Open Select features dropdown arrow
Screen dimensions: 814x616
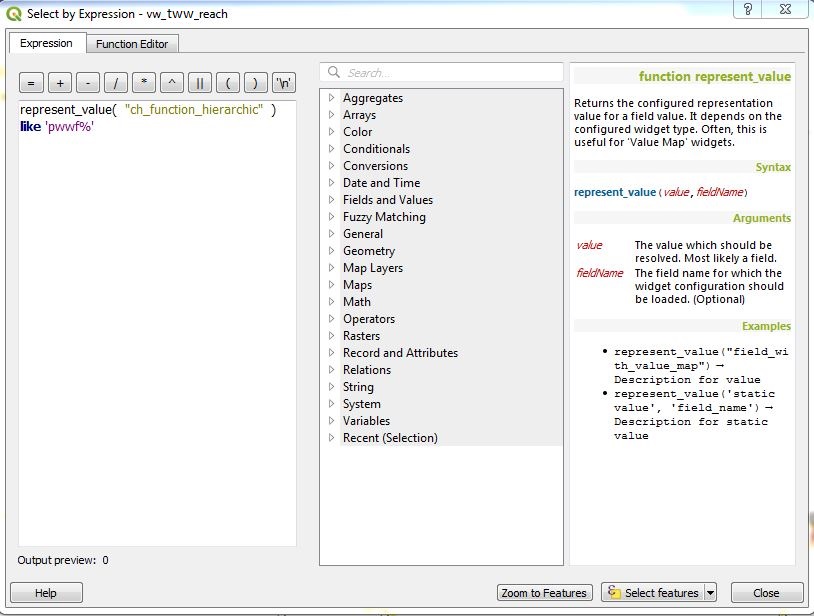(x=711, y=593)
